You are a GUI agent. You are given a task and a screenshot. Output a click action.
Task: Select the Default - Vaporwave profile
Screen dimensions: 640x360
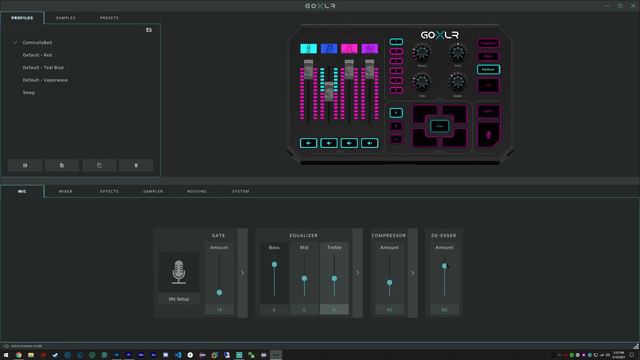(x=45, y=80)
